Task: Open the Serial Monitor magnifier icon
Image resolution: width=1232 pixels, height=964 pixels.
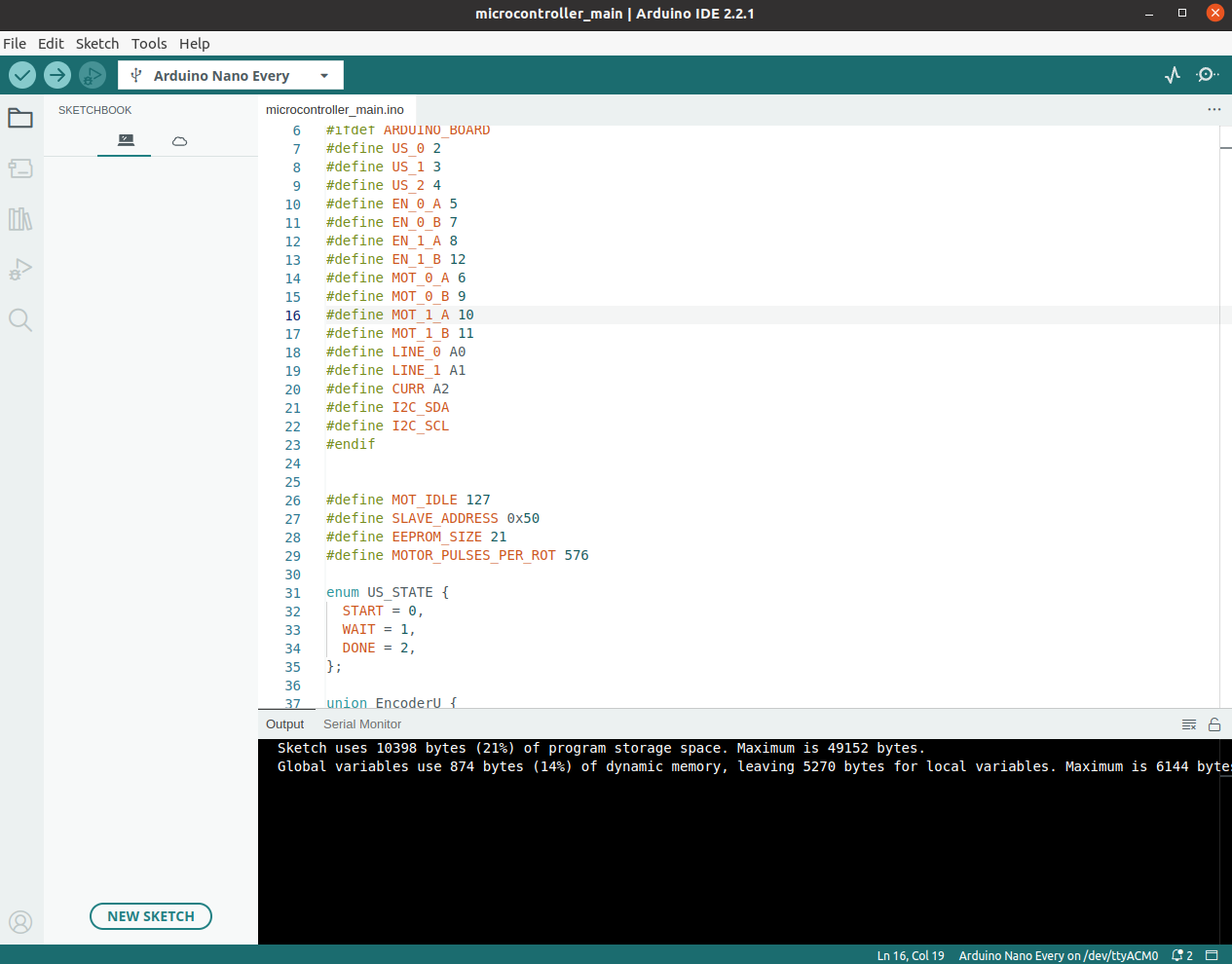Action: (1208, 75)
